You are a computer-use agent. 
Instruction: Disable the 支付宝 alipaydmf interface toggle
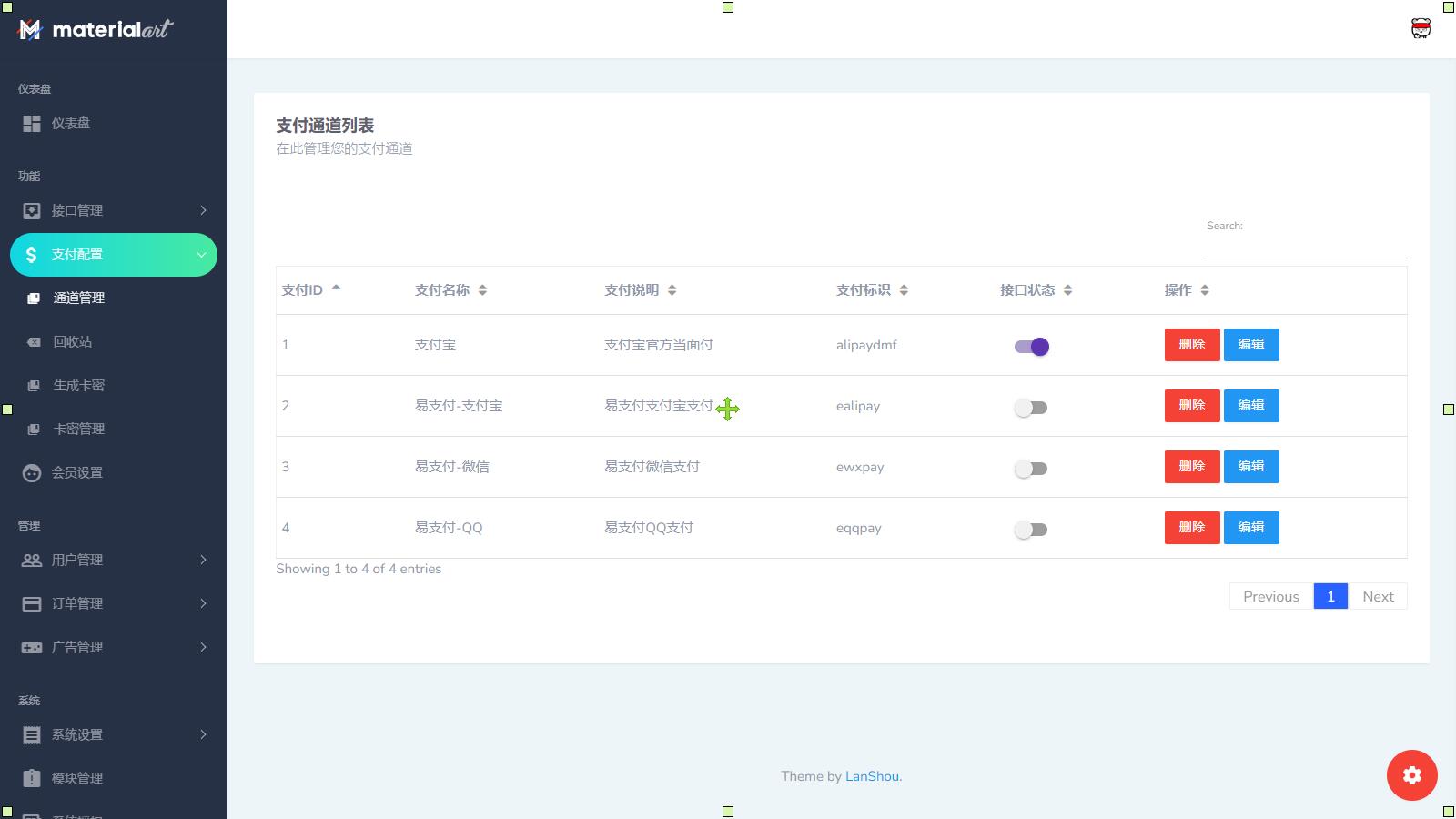coord(1031,347)
